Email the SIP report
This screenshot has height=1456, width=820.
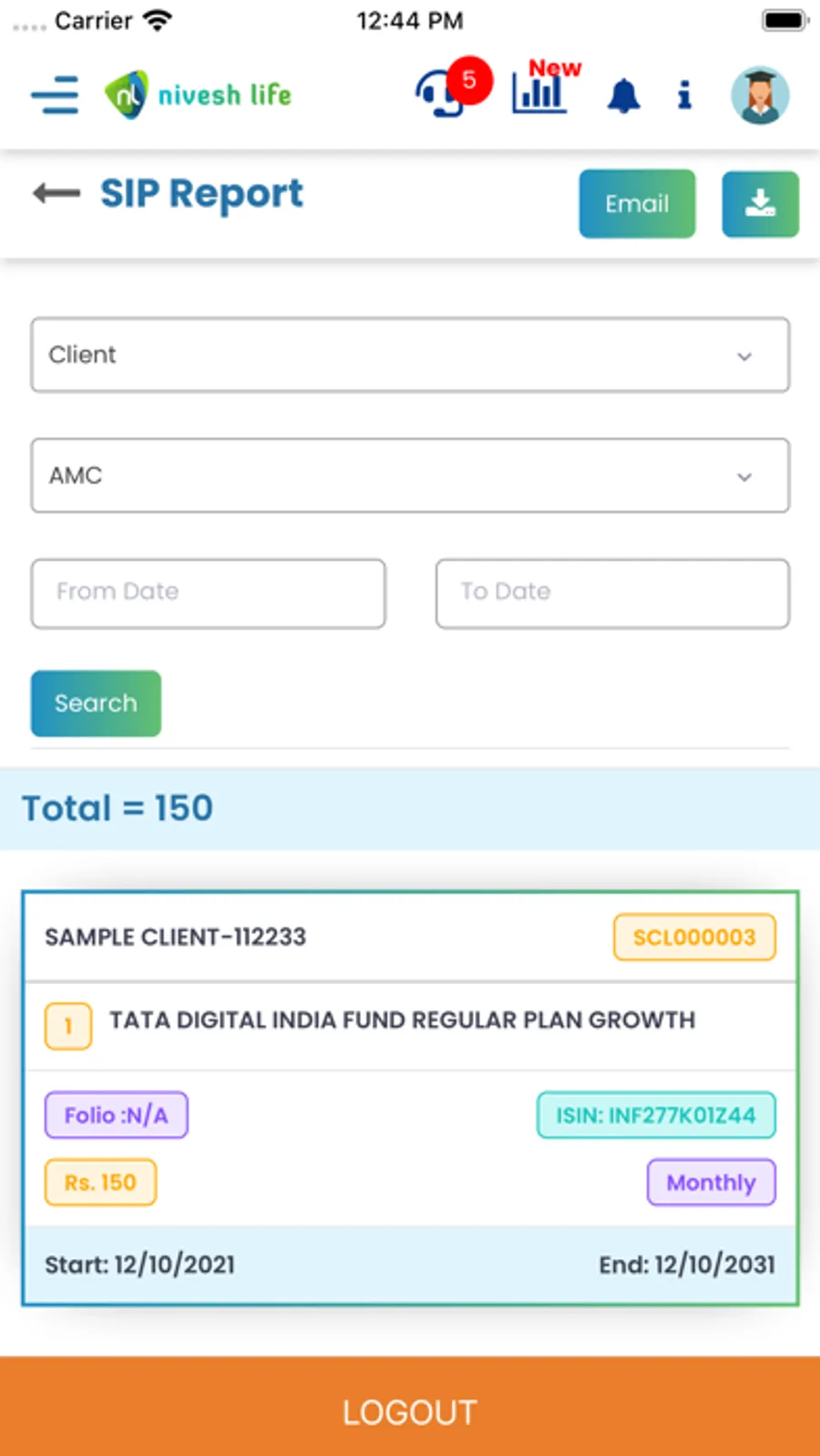pos(637,204)
